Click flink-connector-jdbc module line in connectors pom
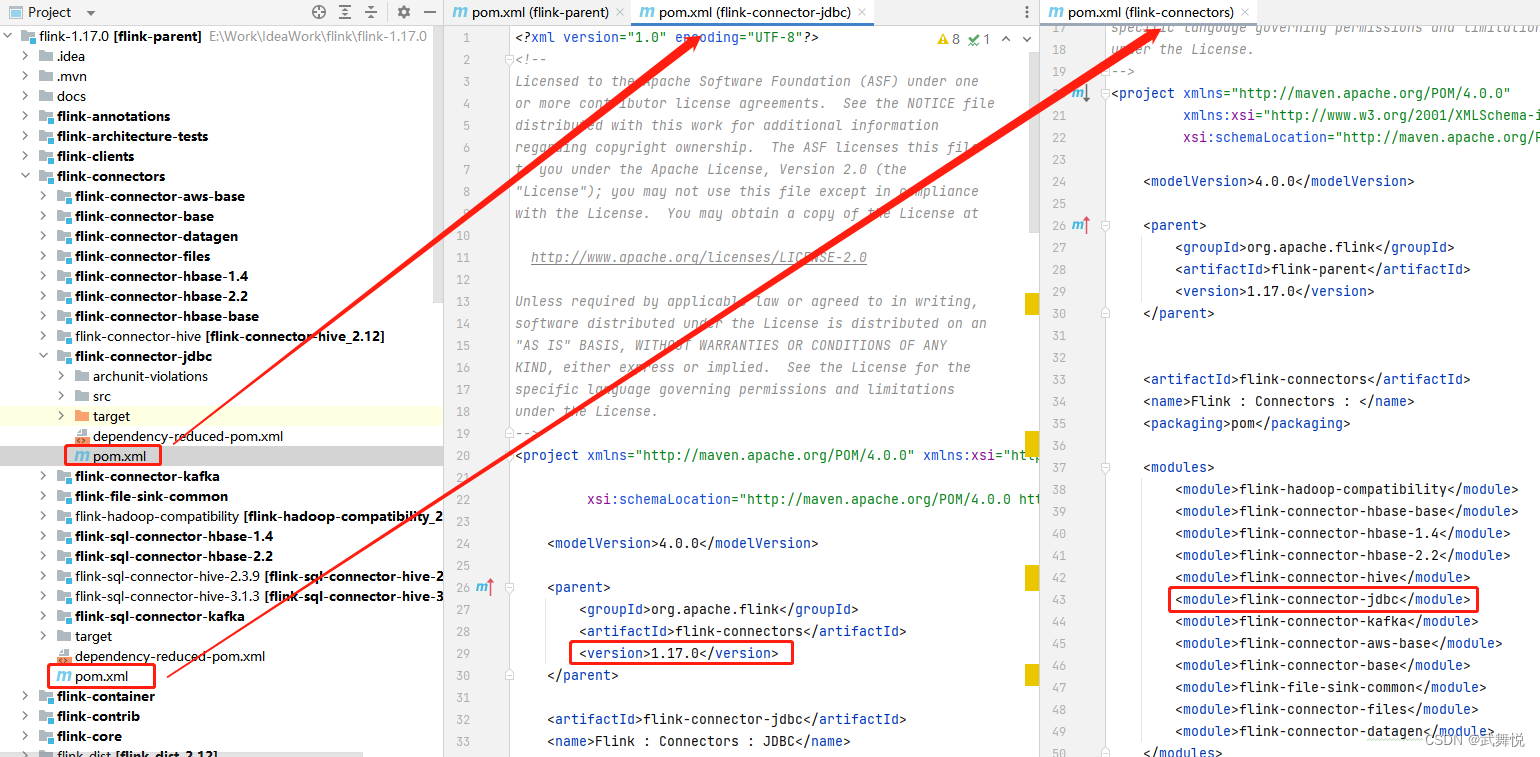Screen dimensions: 1540x757 pyautogui.click(x=1323, y=599)
